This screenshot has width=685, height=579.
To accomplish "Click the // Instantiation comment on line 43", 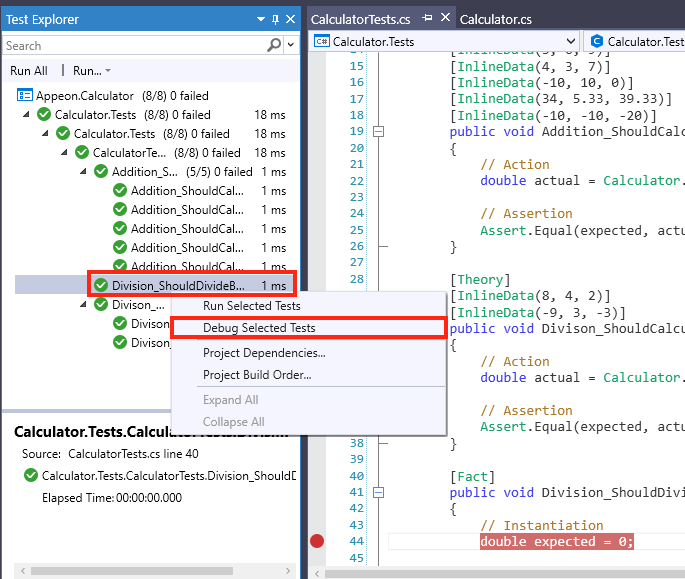I will [x=542, y=525].
